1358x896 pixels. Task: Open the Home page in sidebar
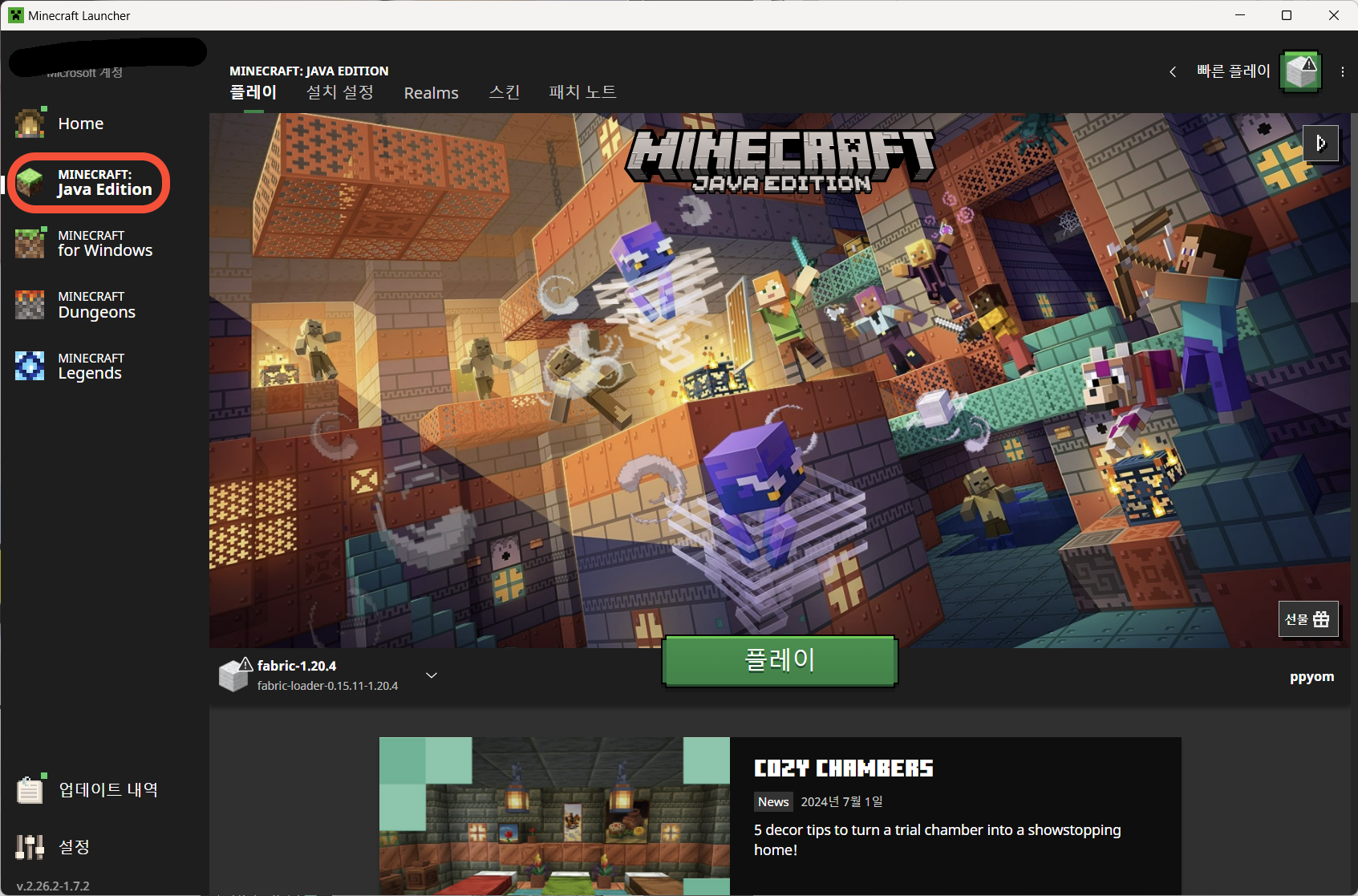click(80, 124)
